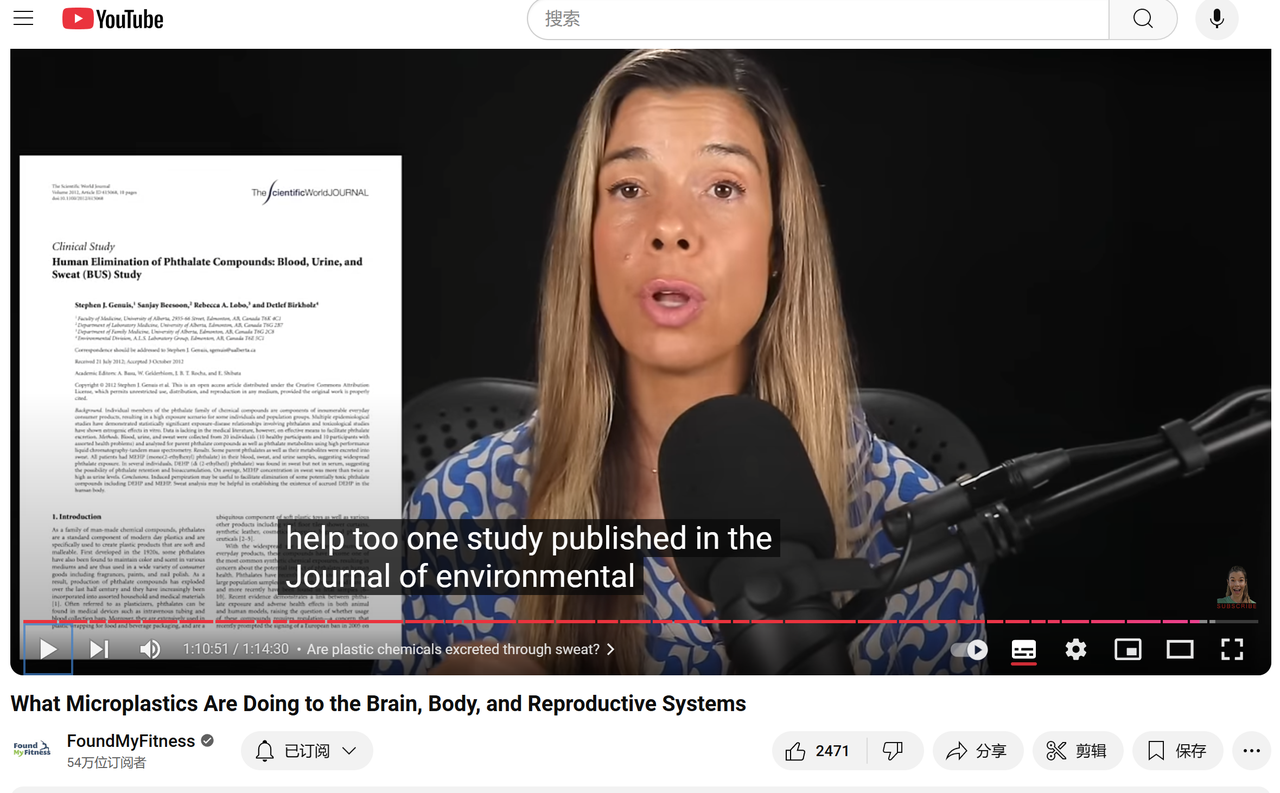Like the video with 2471 likes
This screenshot has height=793, width=1280.
817,751
